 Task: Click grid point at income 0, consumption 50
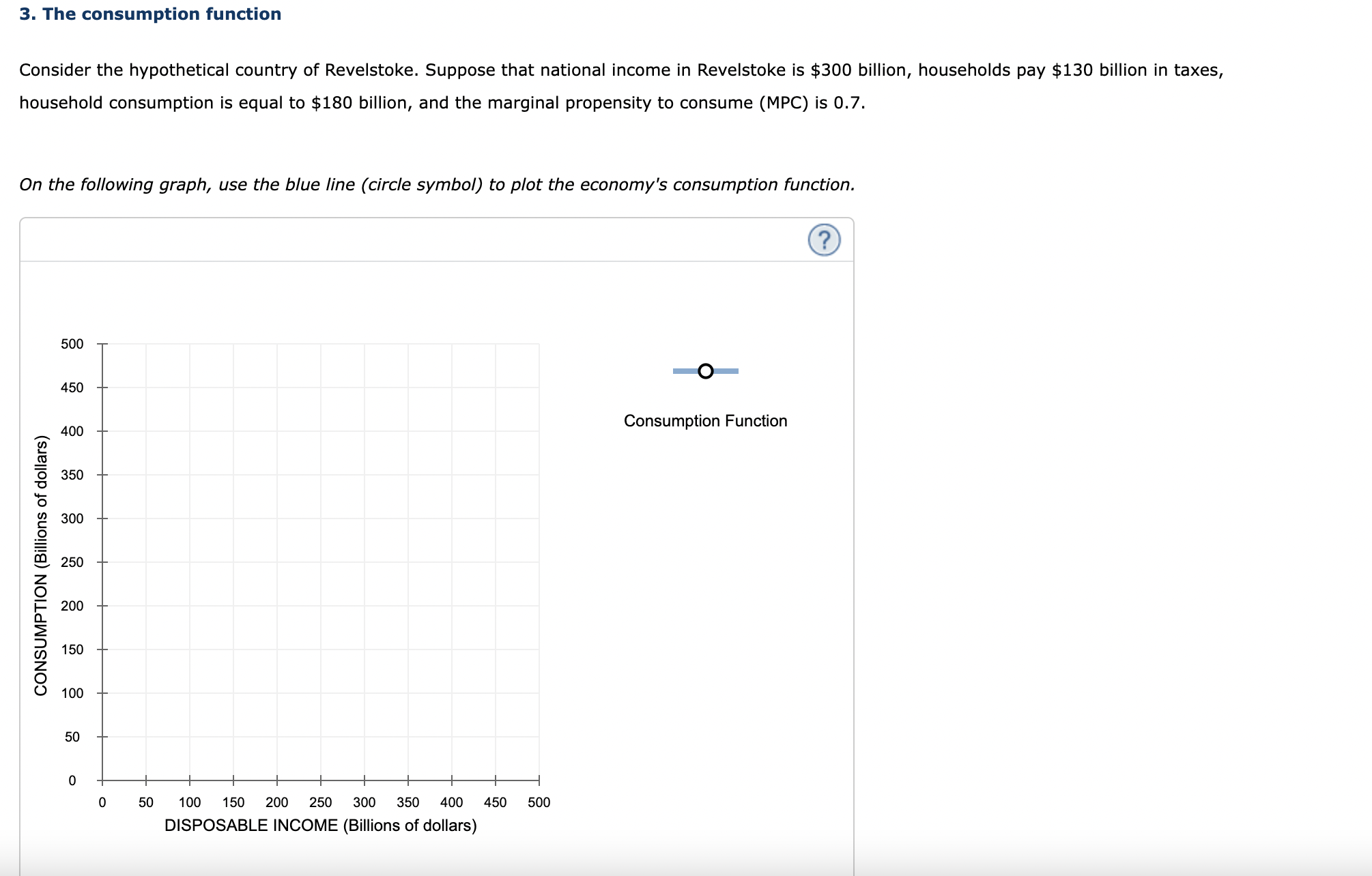102,737
